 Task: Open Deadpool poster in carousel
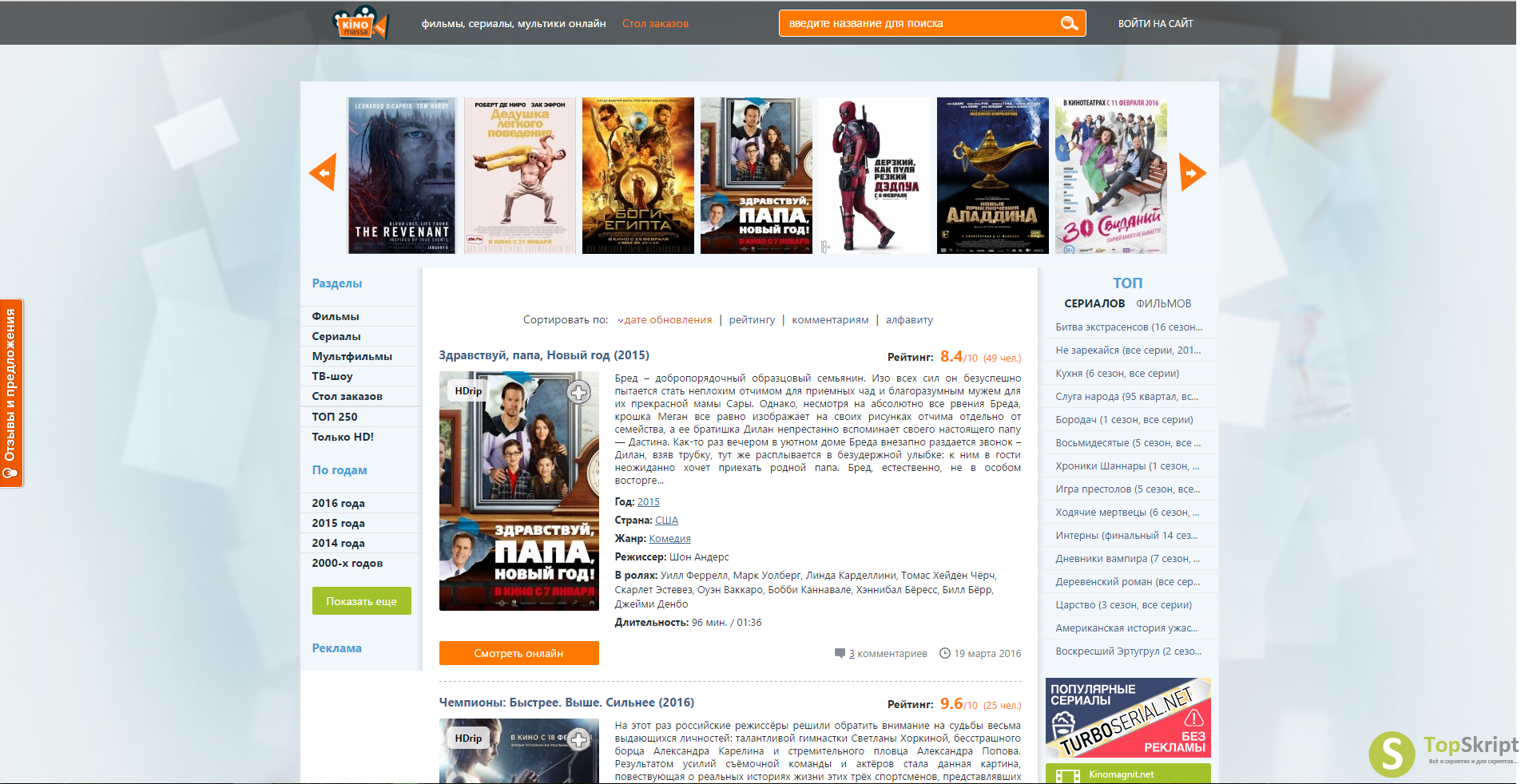click(875, 176)
